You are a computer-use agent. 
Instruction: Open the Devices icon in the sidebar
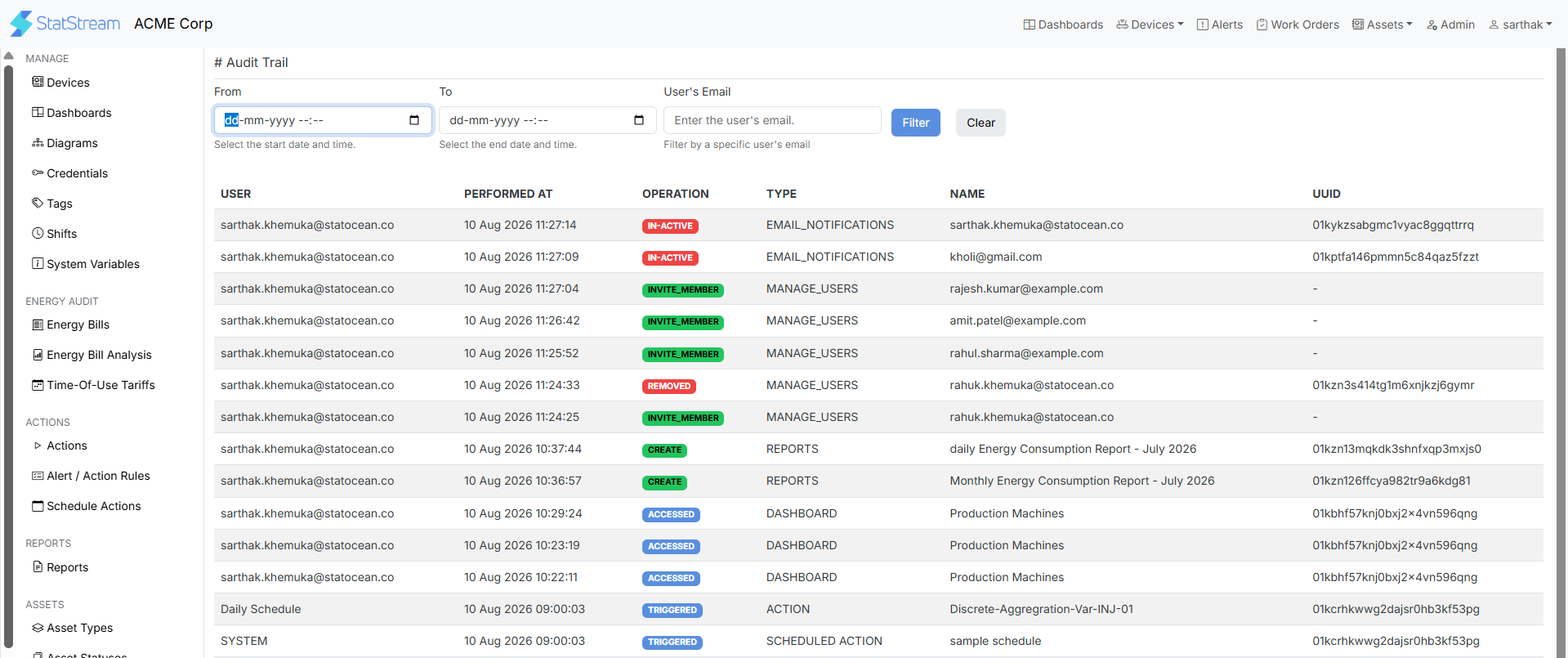(38, 82)
